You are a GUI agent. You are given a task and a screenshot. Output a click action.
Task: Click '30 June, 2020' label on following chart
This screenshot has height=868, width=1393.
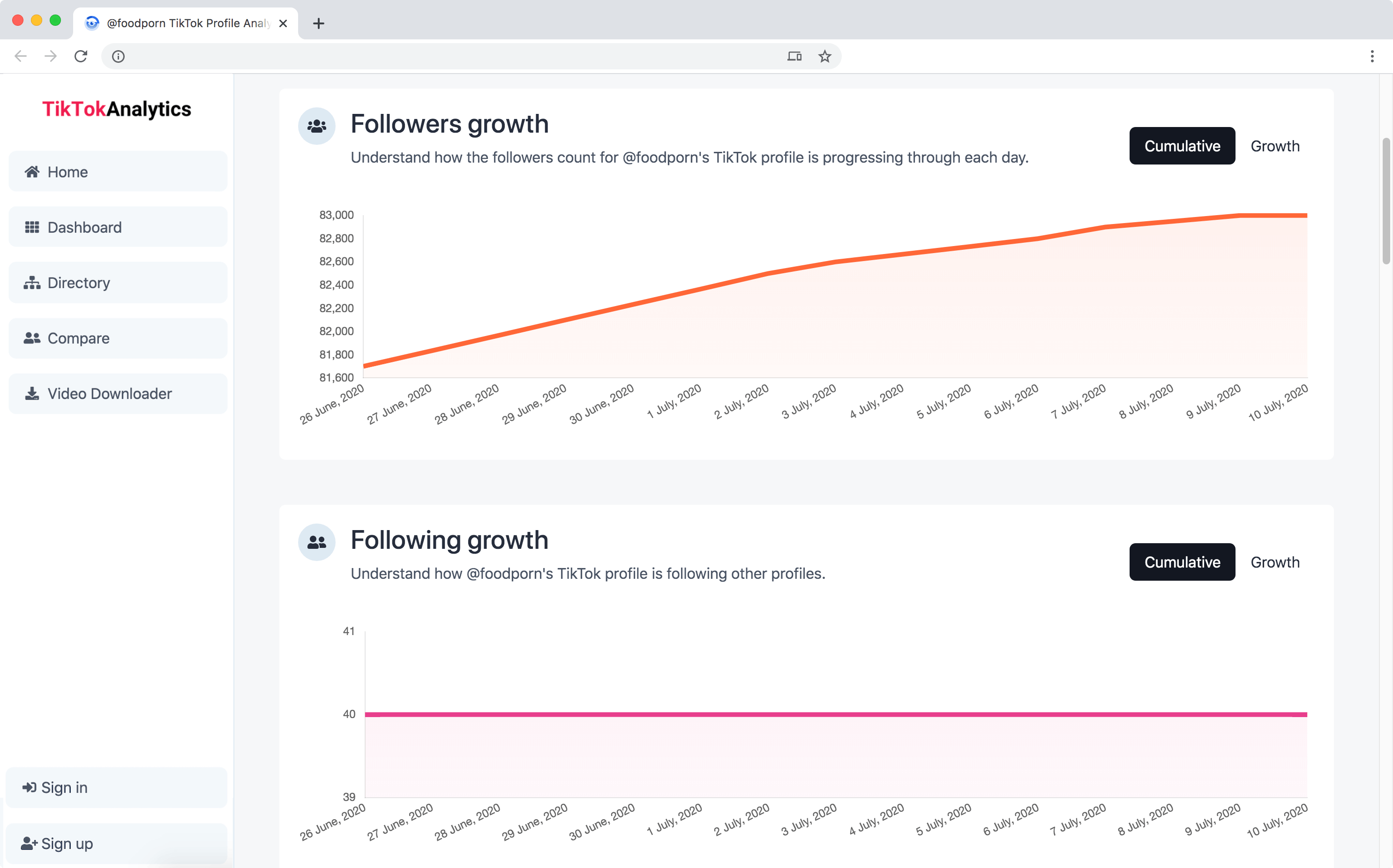click(602, 822)
